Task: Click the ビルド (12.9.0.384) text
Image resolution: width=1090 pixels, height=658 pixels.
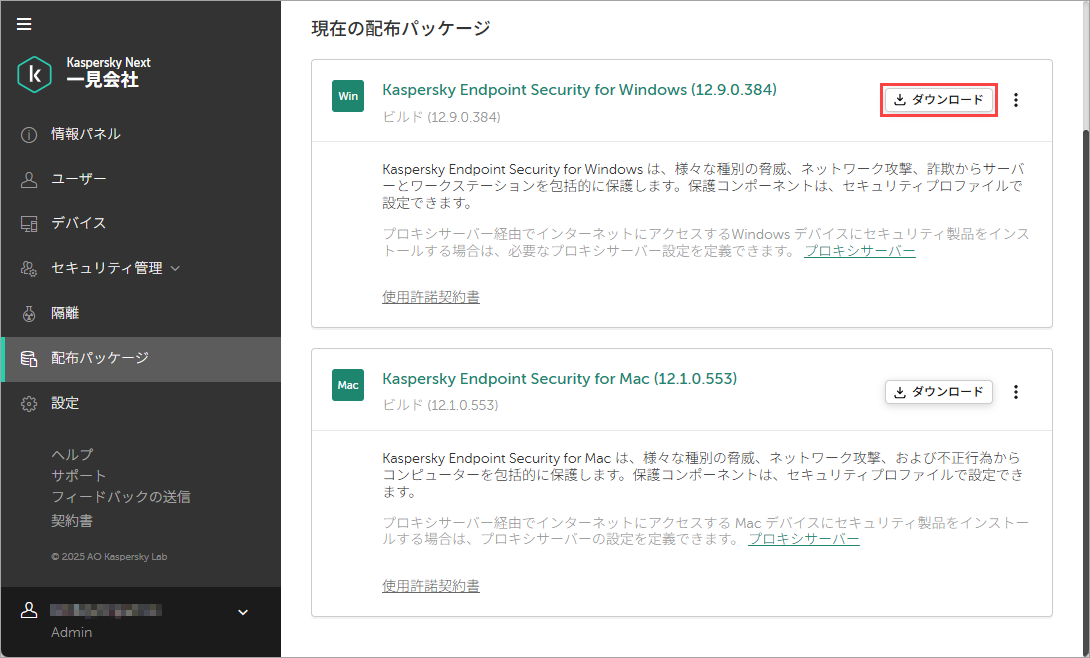Action: coord(441,117)
